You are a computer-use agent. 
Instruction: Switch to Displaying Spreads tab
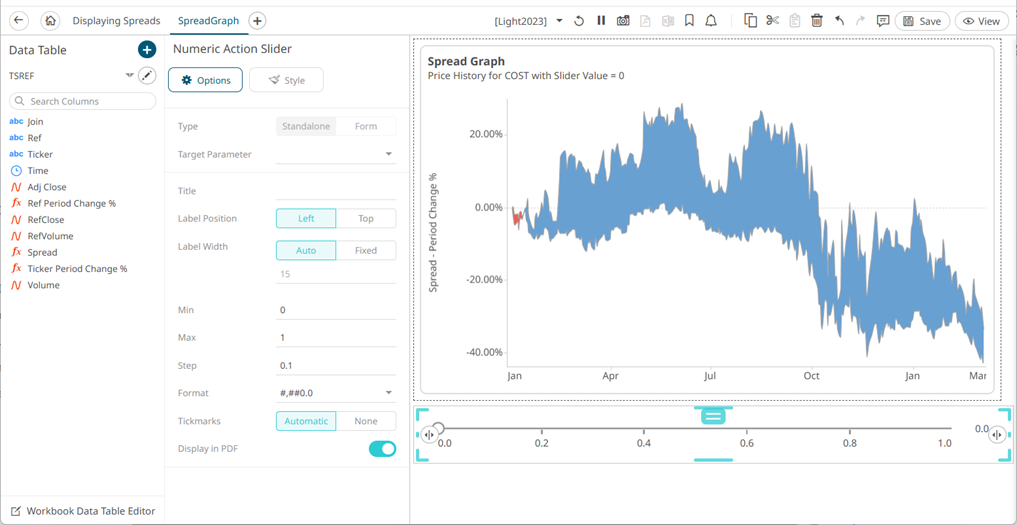(116, 21)
